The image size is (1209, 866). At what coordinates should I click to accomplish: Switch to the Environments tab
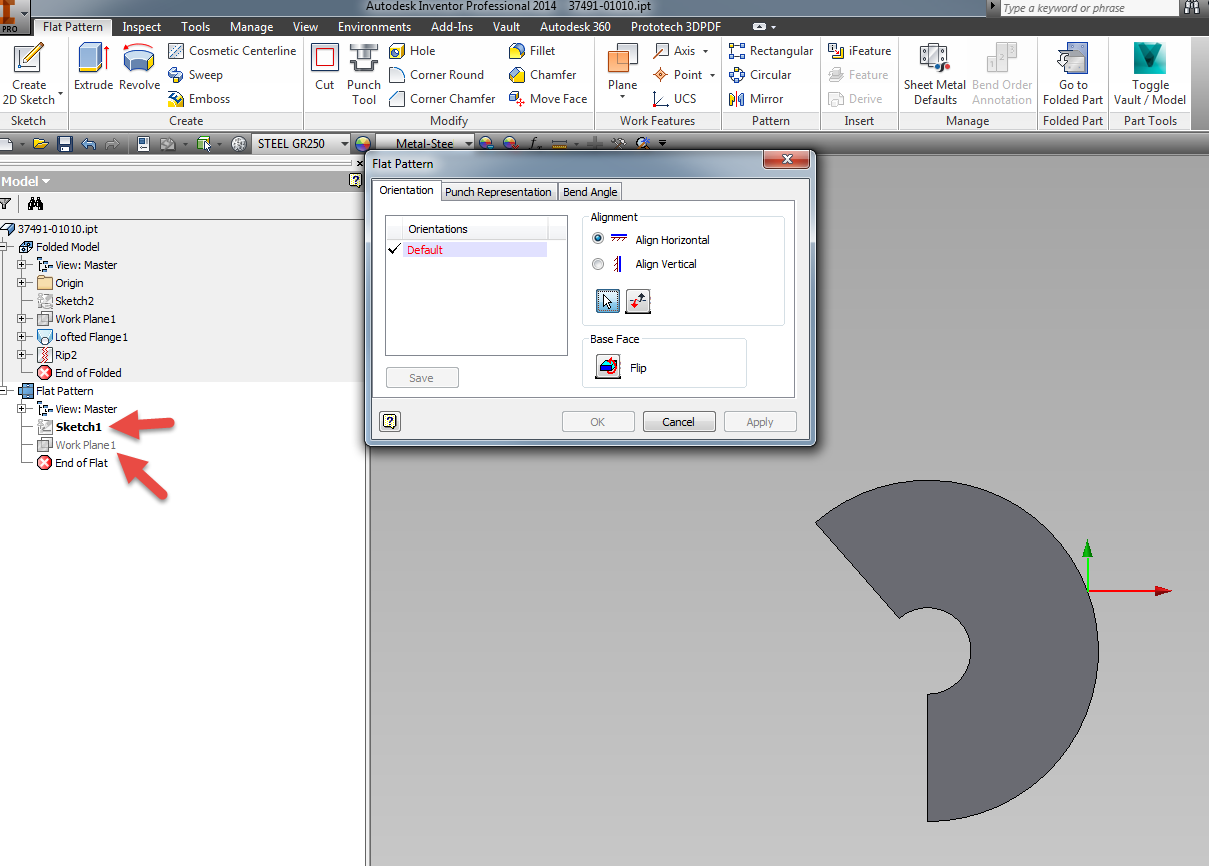pyautogui.click(x=374, y=27)
